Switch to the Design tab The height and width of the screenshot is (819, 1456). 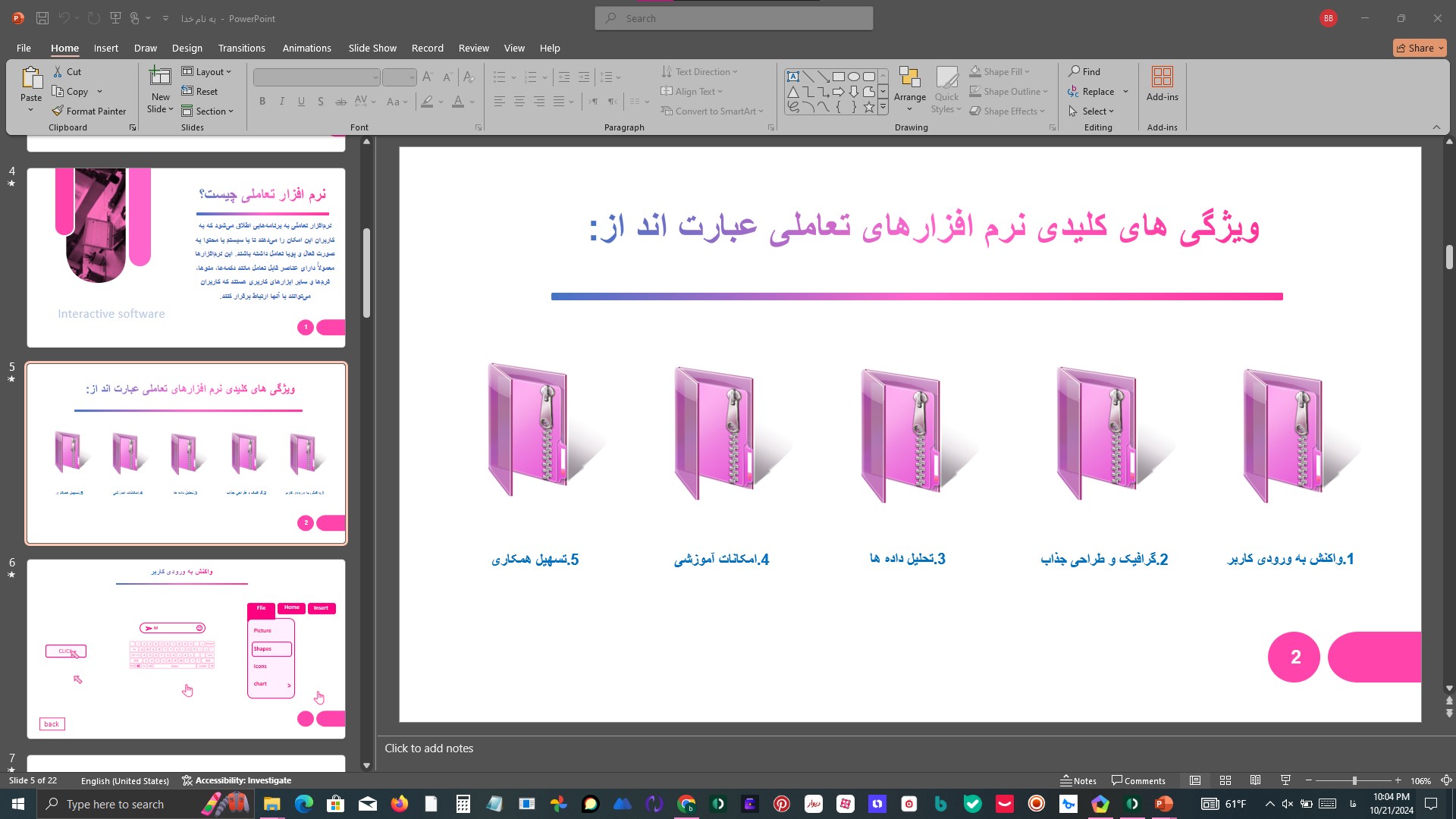187,48
